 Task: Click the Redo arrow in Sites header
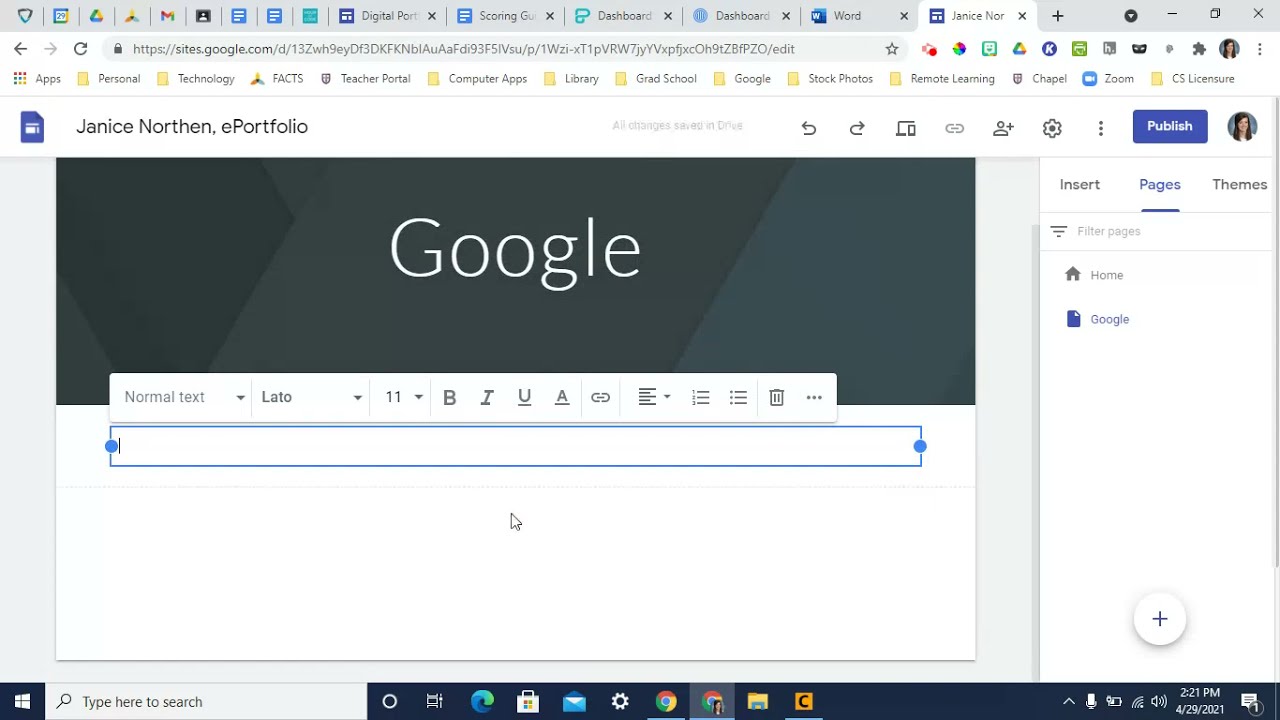tap(857, 128)
